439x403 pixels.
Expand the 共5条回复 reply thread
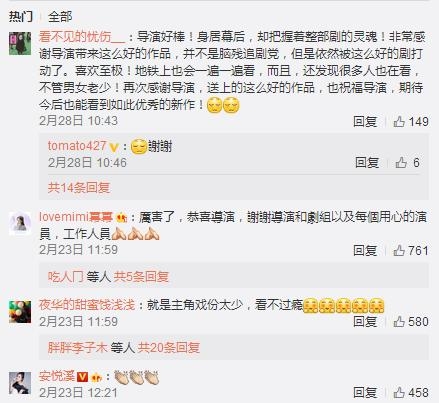[x=141, y=276]
